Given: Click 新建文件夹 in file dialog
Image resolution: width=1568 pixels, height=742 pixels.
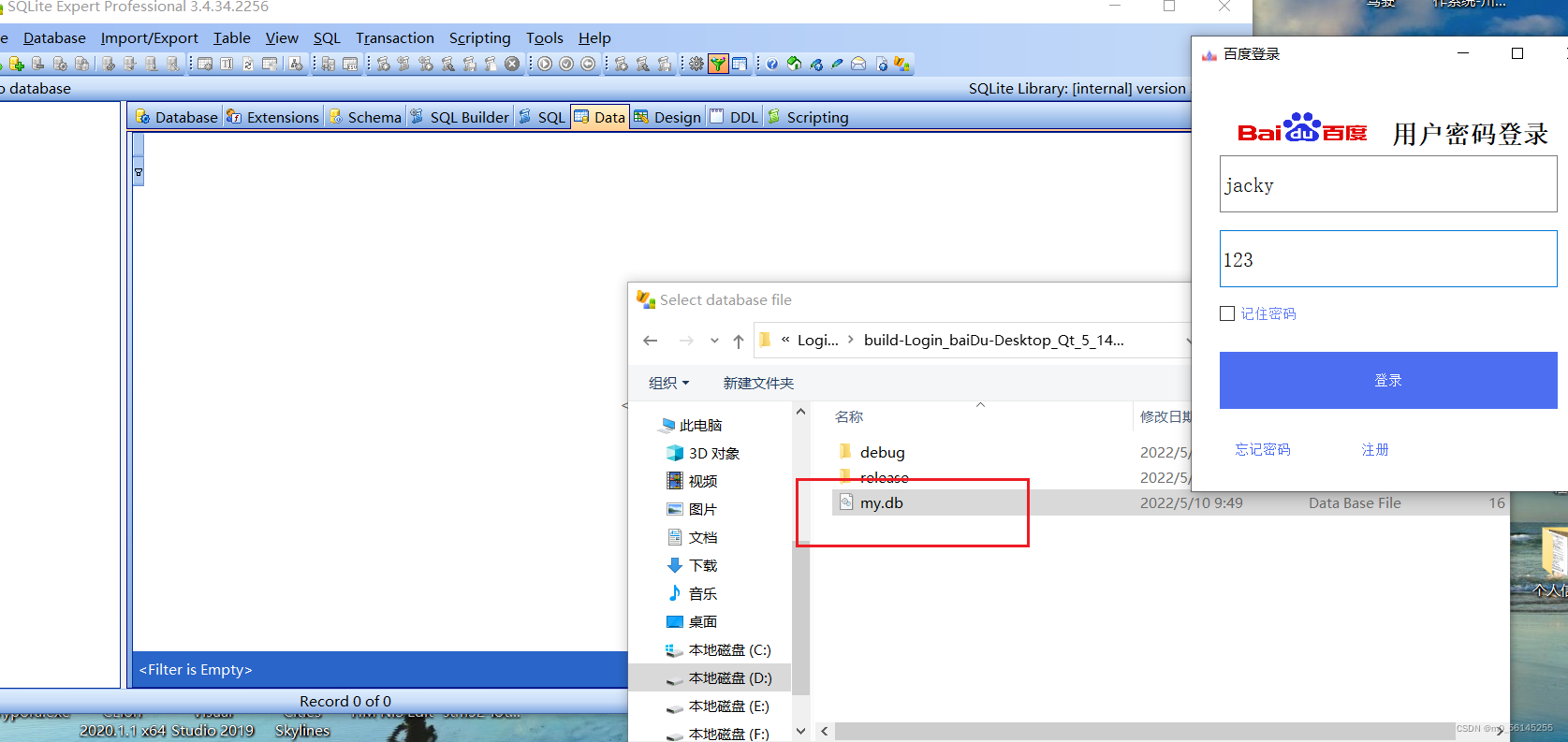Looking at the screenshot, I should point(758,383).
